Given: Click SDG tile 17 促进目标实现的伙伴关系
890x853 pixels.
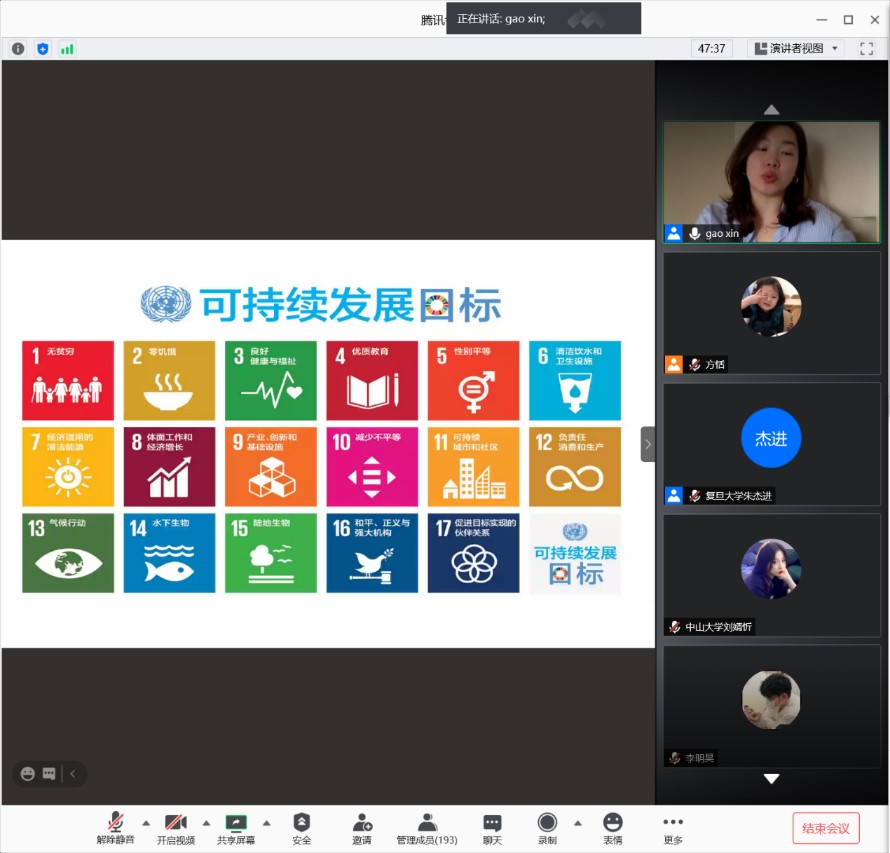Looking at the screenshot, I should click(x=473, y=553).
